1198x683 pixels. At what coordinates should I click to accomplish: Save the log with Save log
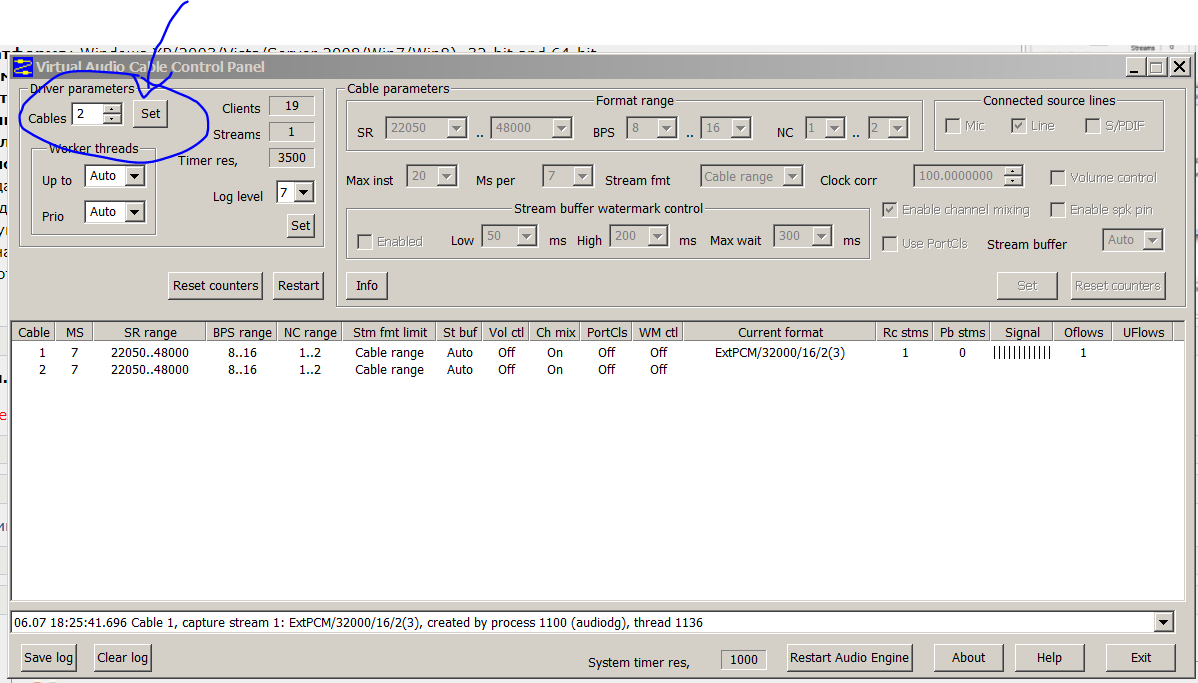[48, 658]
